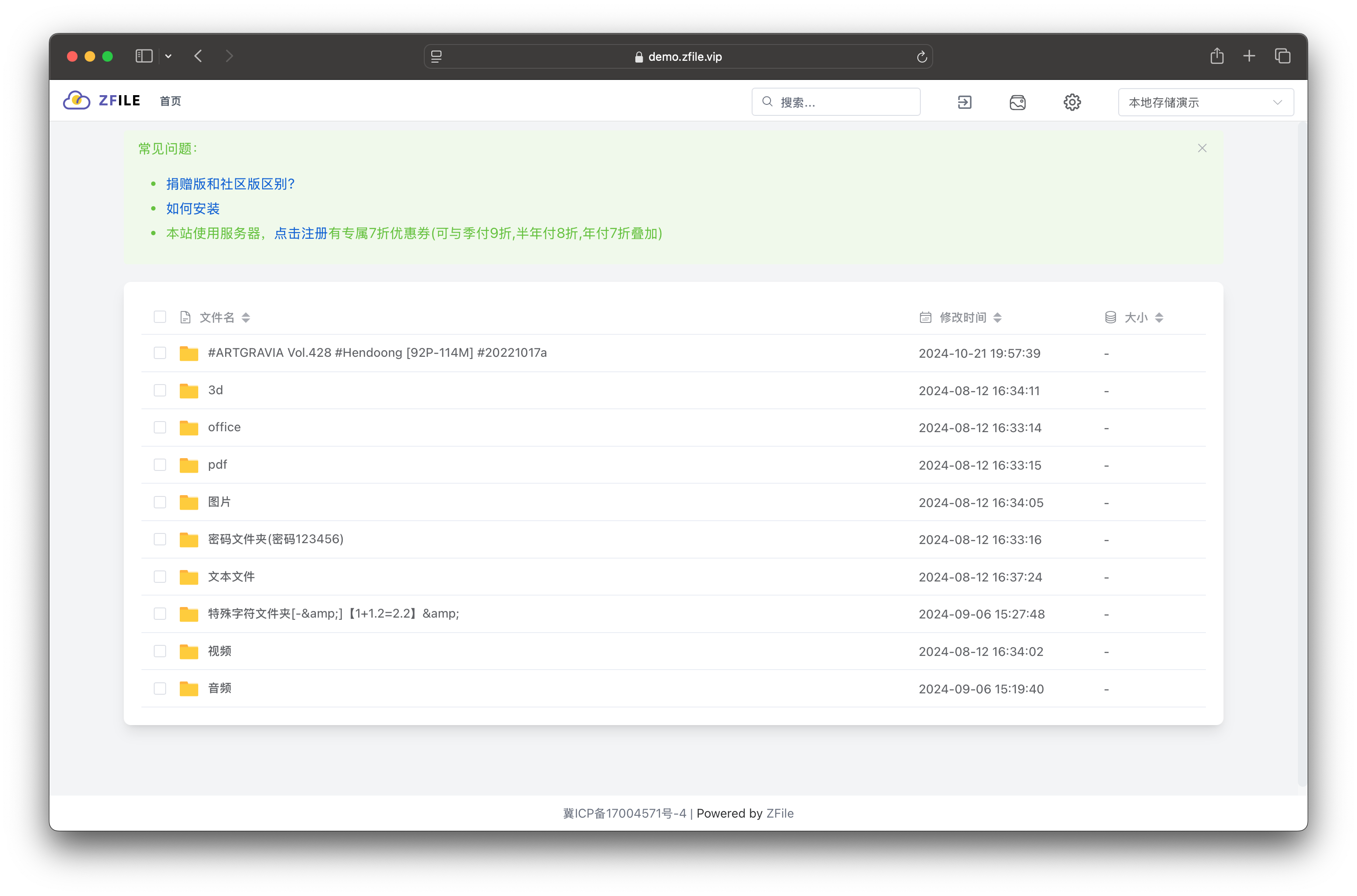
Task: Open settings gear icon in header
Action: 1072,102
